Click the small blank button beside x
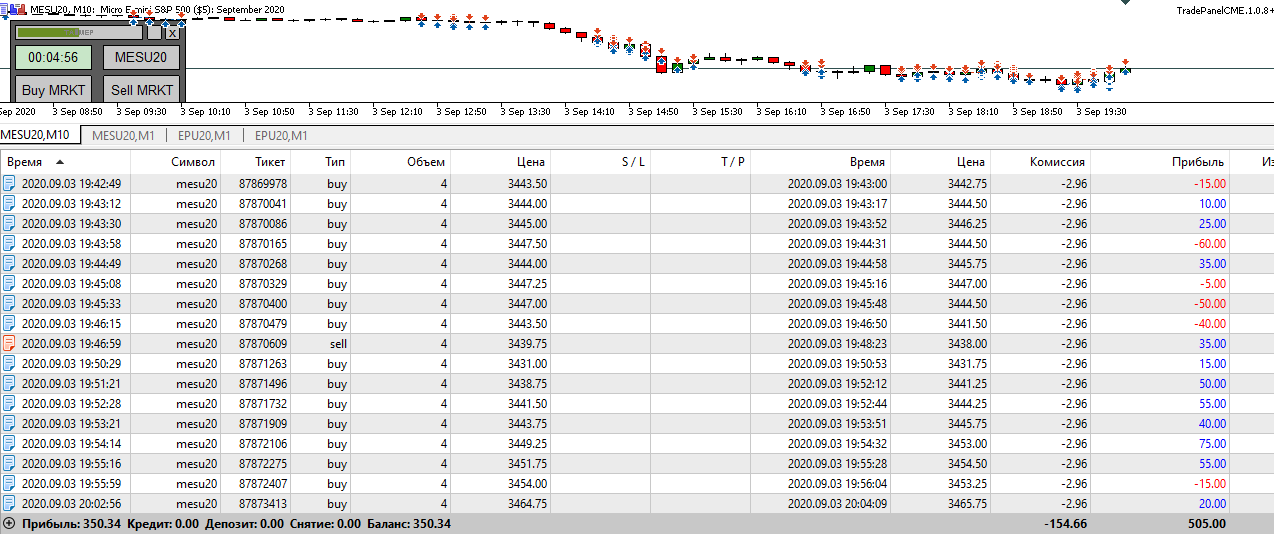This screenshot has width=1274, height=534. (154, 32)
